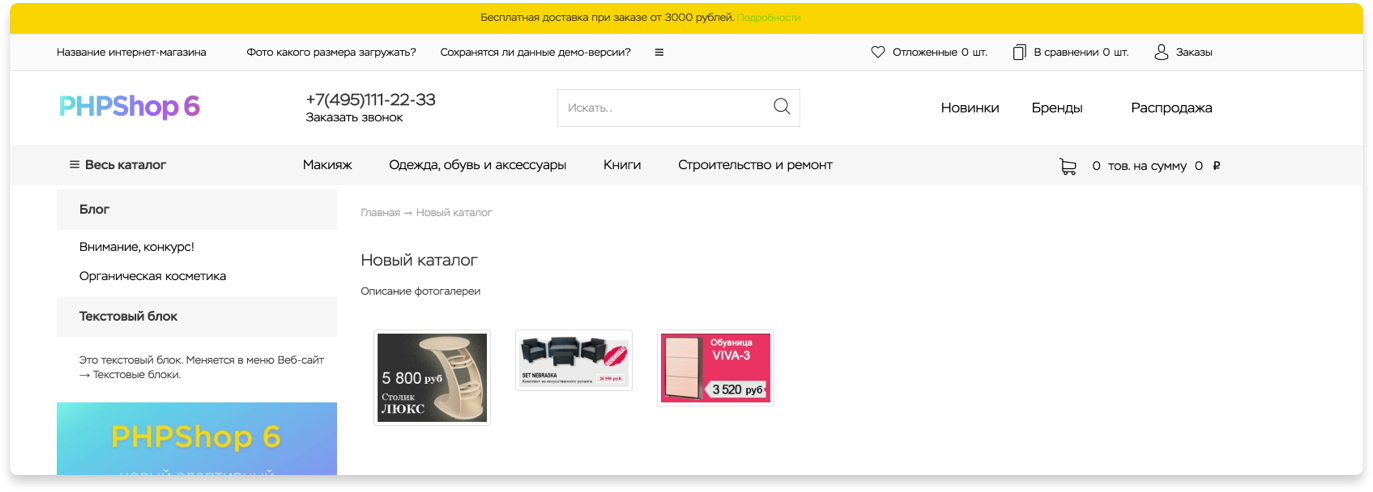Expand the Весь каталог menu

[x=118, y=165]
